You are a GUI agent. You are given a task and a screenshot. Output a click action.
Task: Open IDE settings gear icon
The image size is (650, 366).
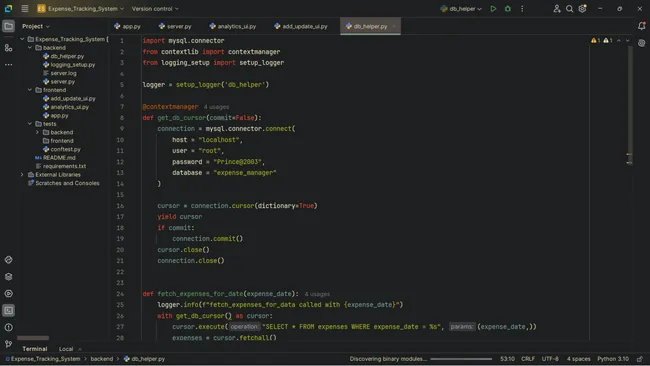pyautogui.click(x=582, y=8)
